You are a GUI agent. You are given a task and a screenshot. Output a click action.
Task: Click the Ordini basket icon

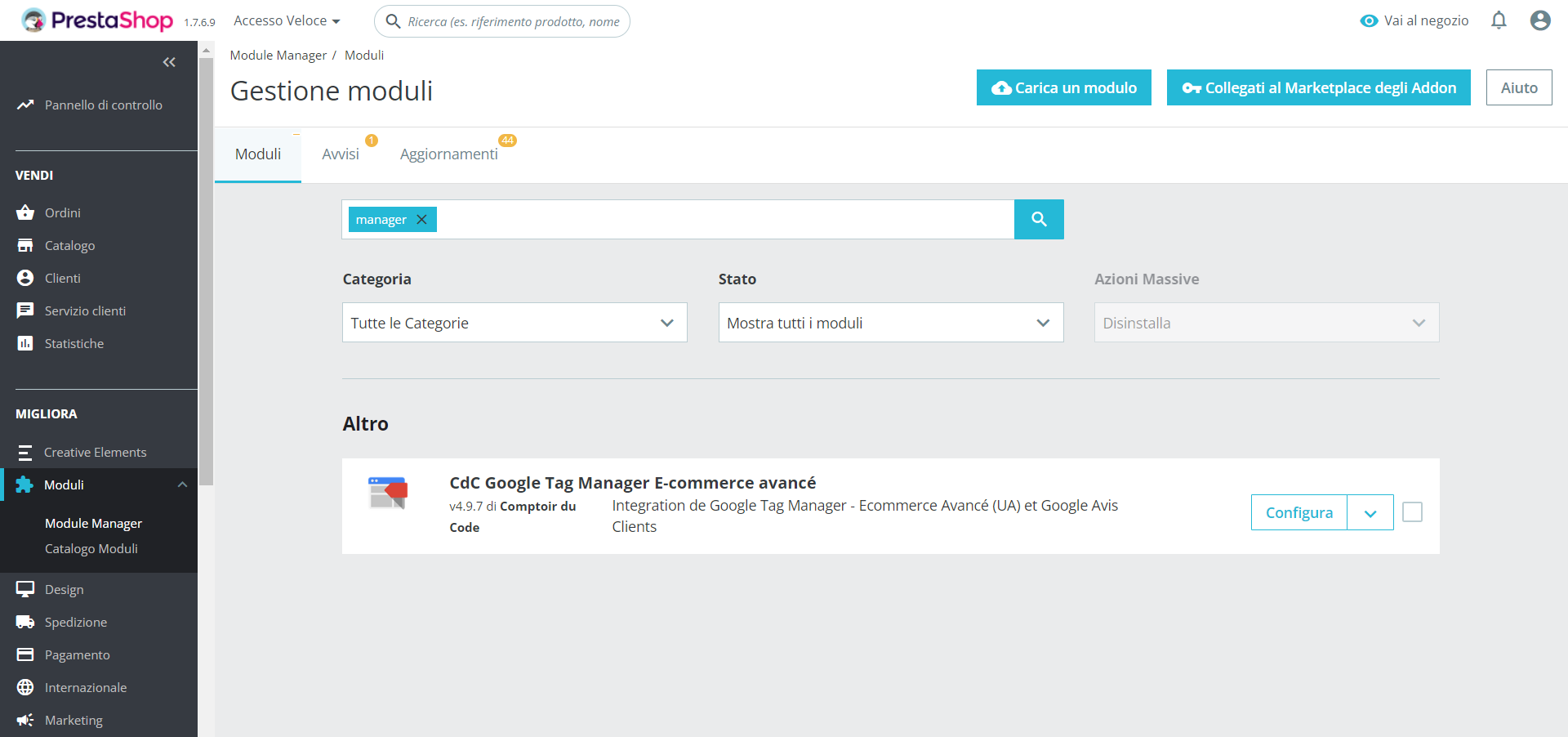(x=25, y=212)
